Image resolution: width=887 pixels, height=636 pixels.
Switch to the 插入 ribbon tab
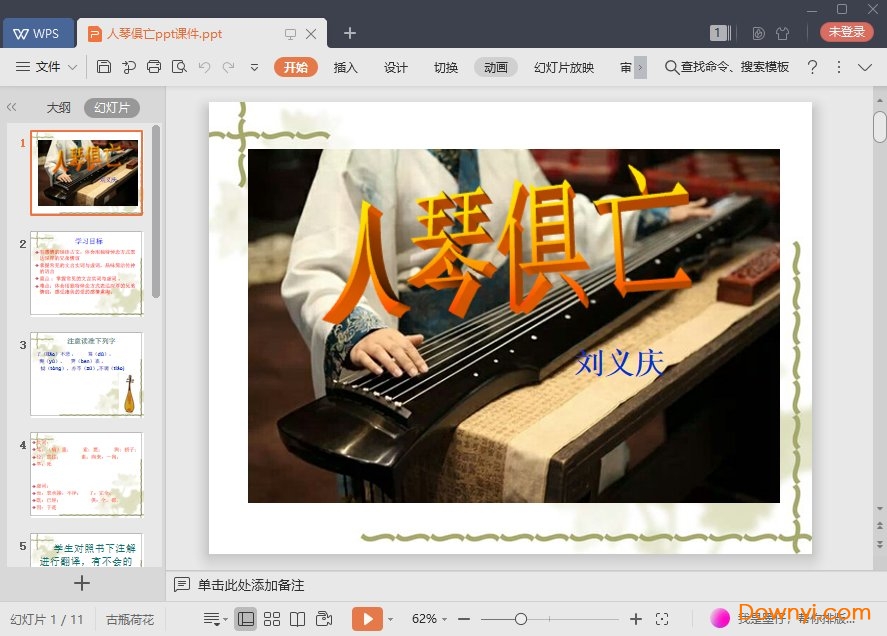pos(346,68)
